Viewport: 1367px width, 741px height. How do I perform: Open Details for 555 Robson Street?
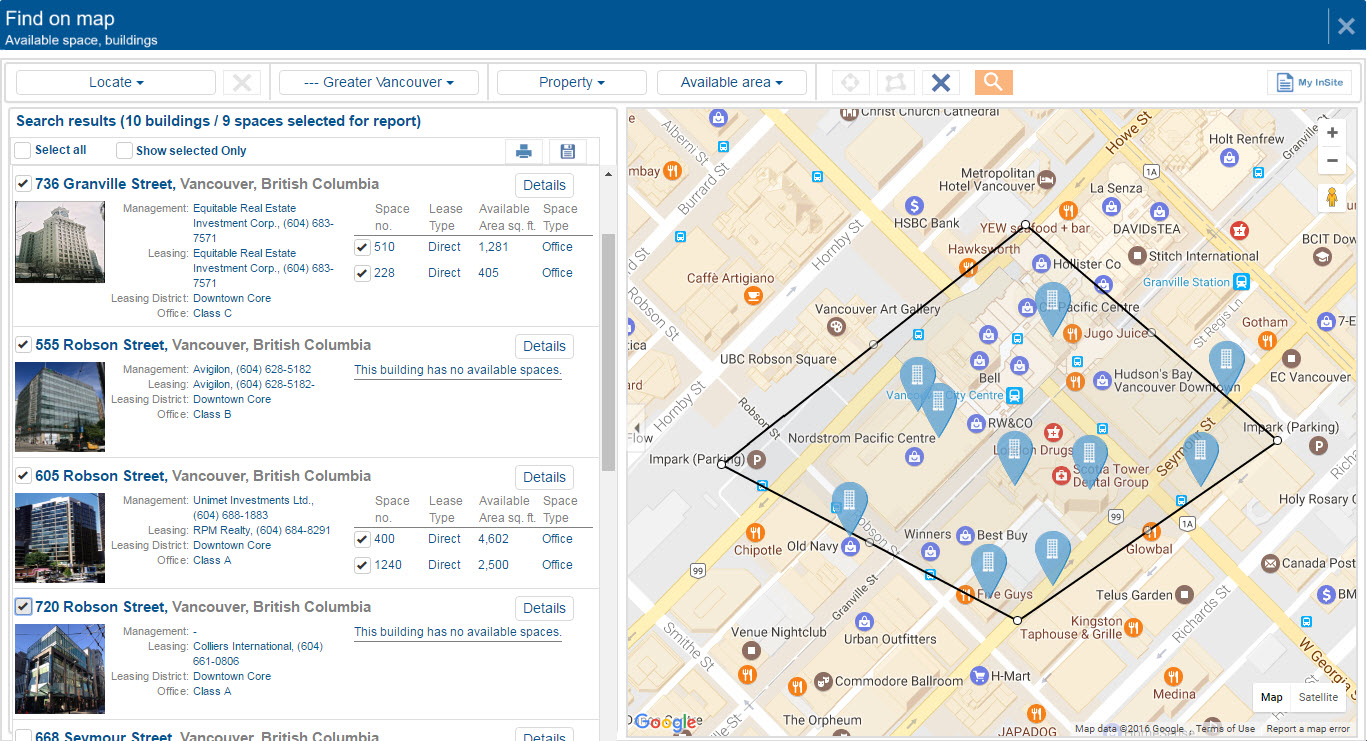[x=544, y=346]
